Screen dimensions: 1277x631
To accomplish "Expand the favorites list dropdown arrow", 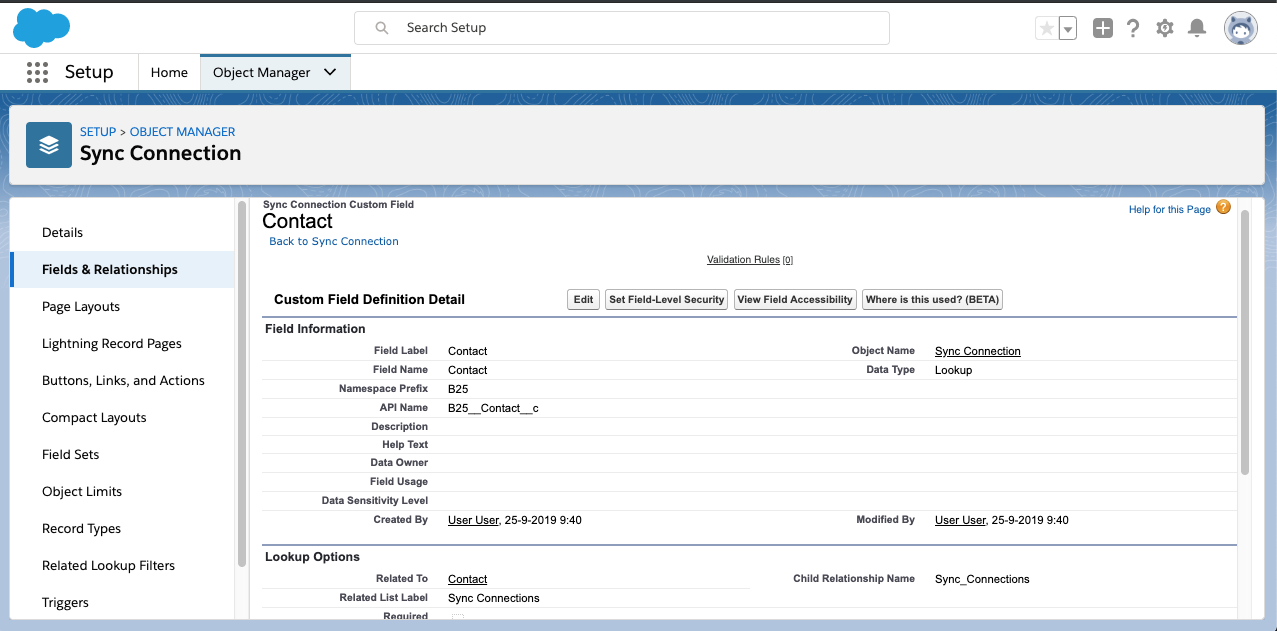I will [1068, 29].
